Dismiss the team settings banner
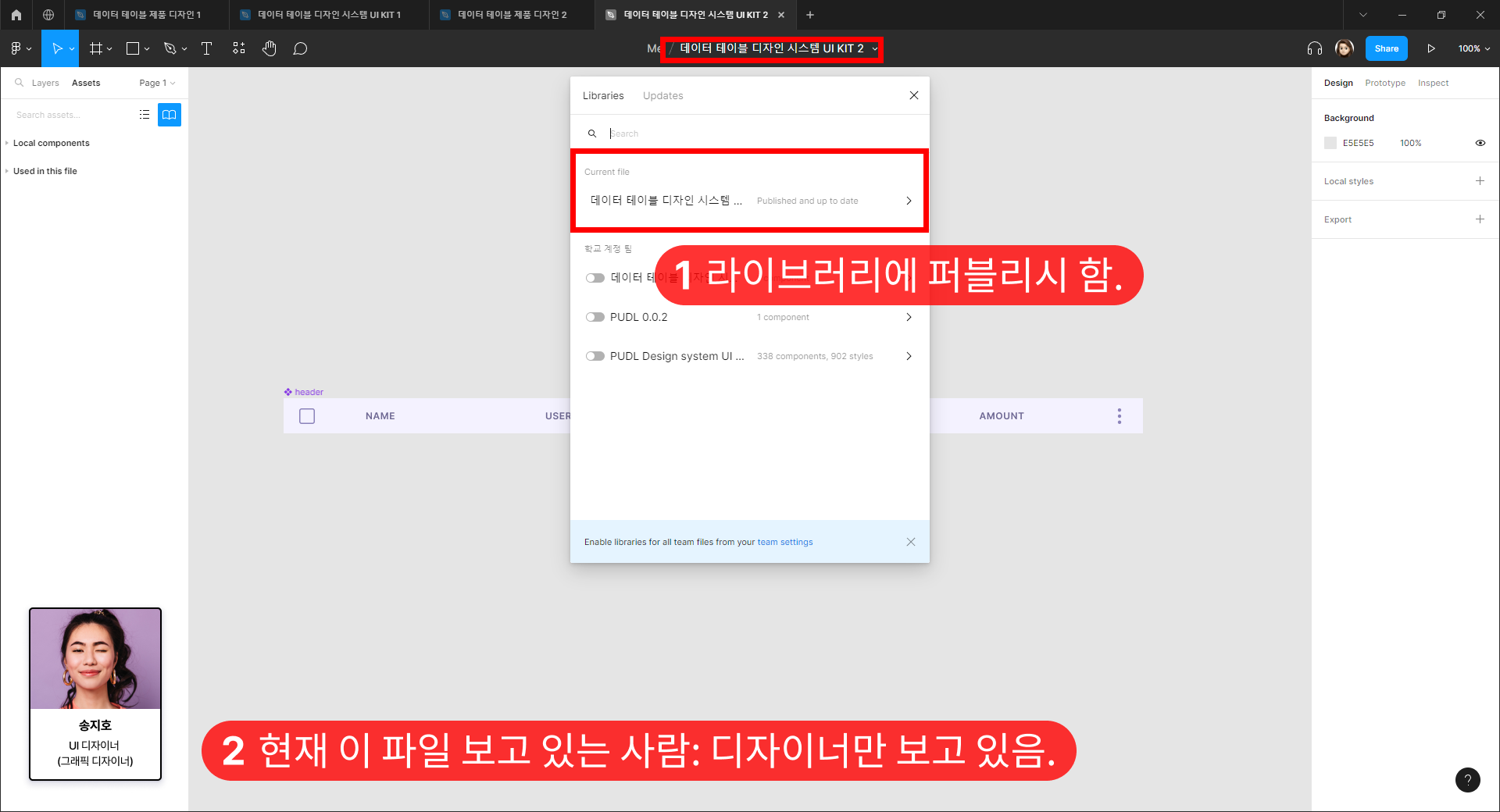The height and width of the screenshot is (812, 1500). point(911,542)
